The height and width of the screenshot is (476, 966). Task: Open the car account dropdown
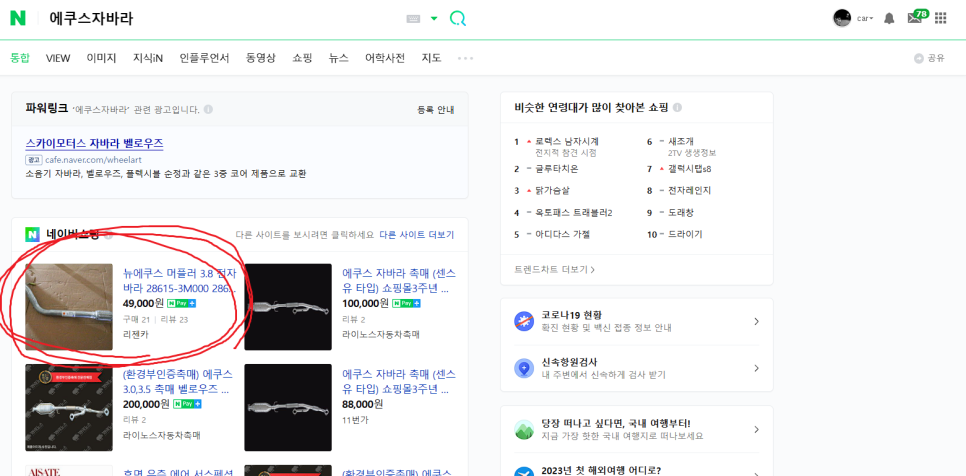[x=865, y=18]
